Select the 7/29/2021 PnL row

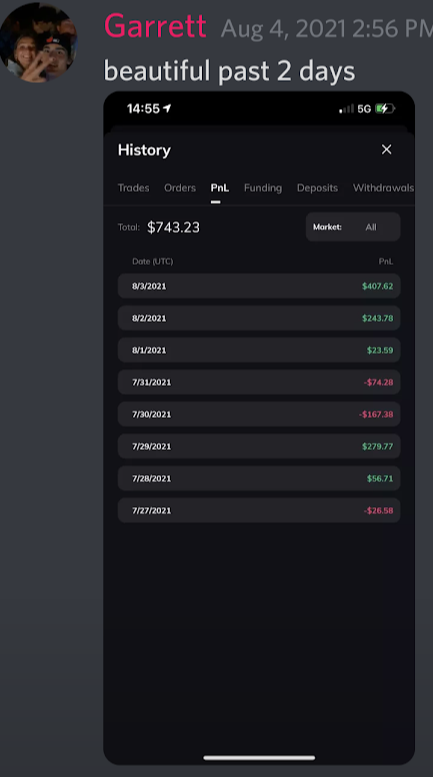[259, 446]
